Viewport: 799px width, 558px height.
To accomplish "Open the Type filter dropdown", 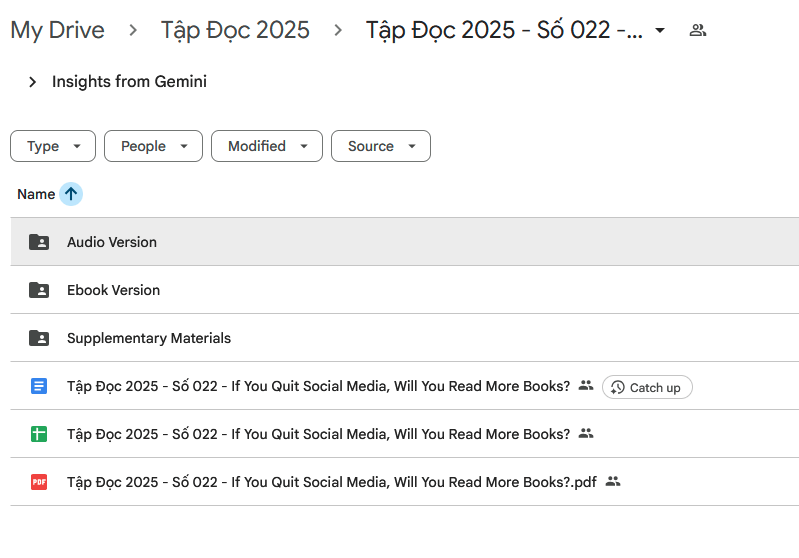I will click(53, 146).
